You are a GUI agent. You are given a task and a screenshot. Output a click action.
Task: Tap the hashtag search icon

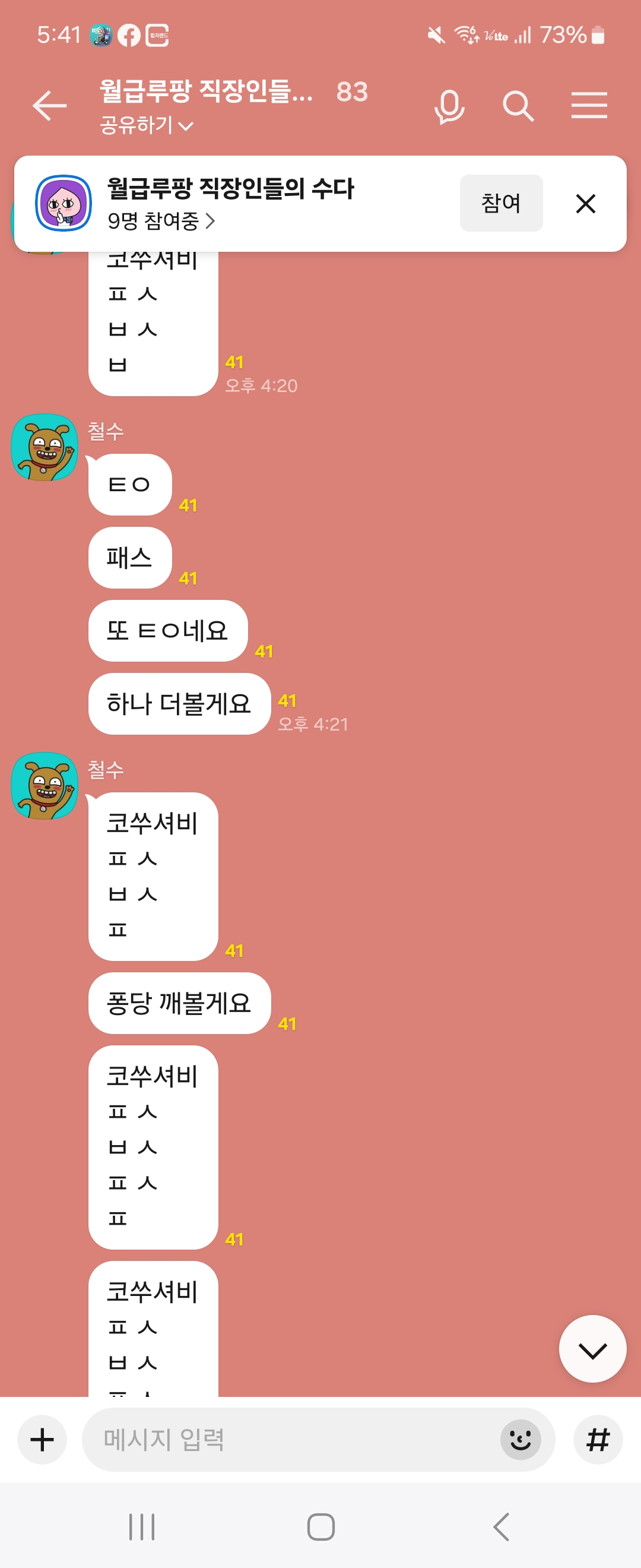[x=598, y=1440]
